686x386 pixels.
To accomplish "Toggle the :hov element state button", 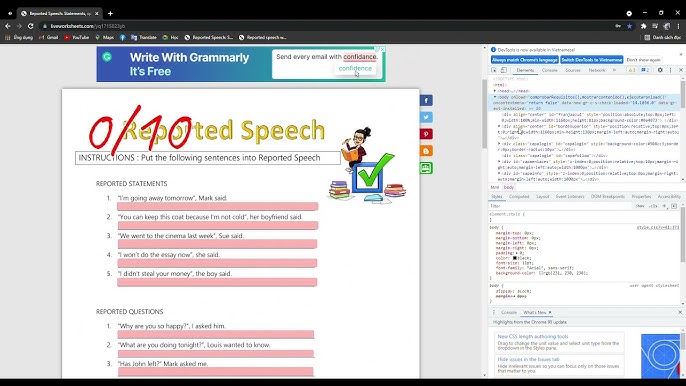I will tap(640, 206).
